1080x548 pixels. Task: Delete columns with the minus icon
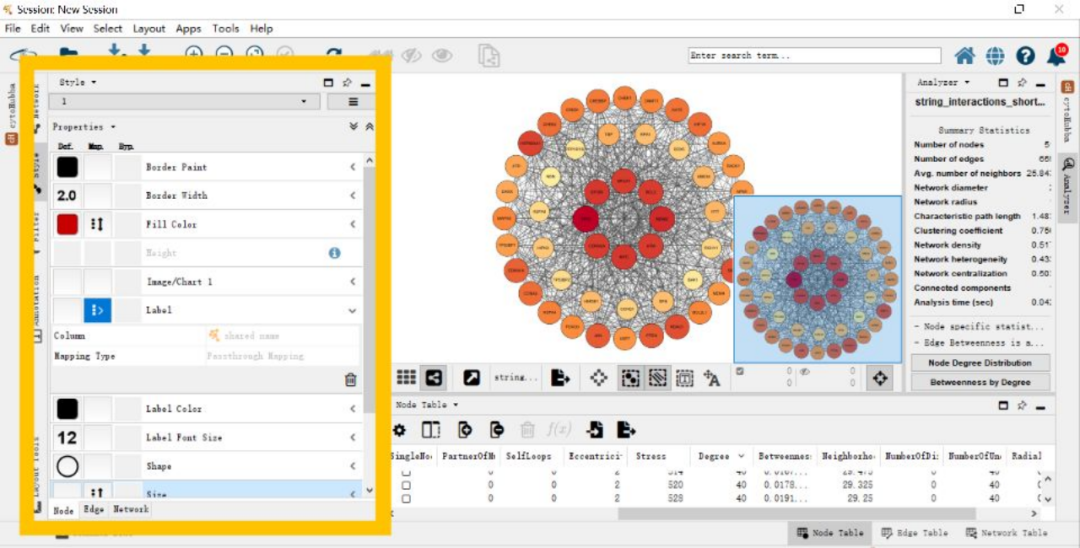[x=497, y=430]
